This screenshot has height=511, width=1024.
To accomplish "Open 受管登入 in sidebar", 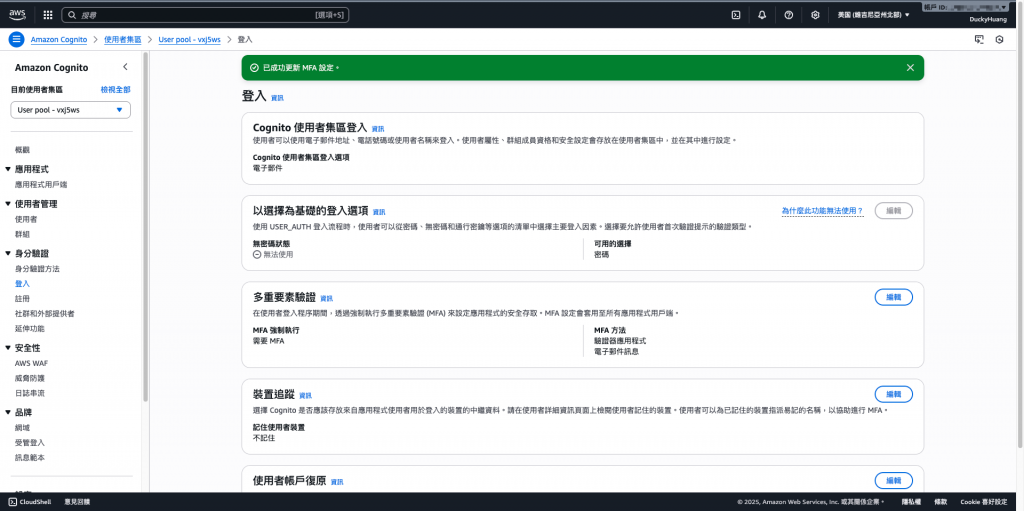I will coord(30,442).
